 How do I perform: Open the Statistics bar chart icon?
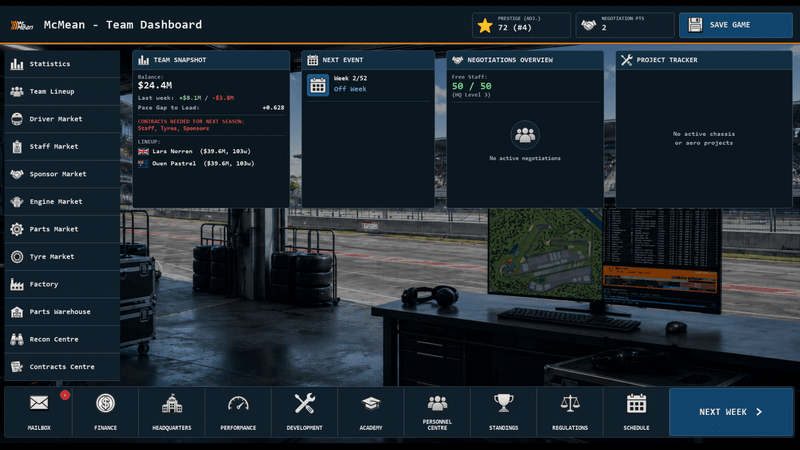pyautogui.click(x=17, y=64)
